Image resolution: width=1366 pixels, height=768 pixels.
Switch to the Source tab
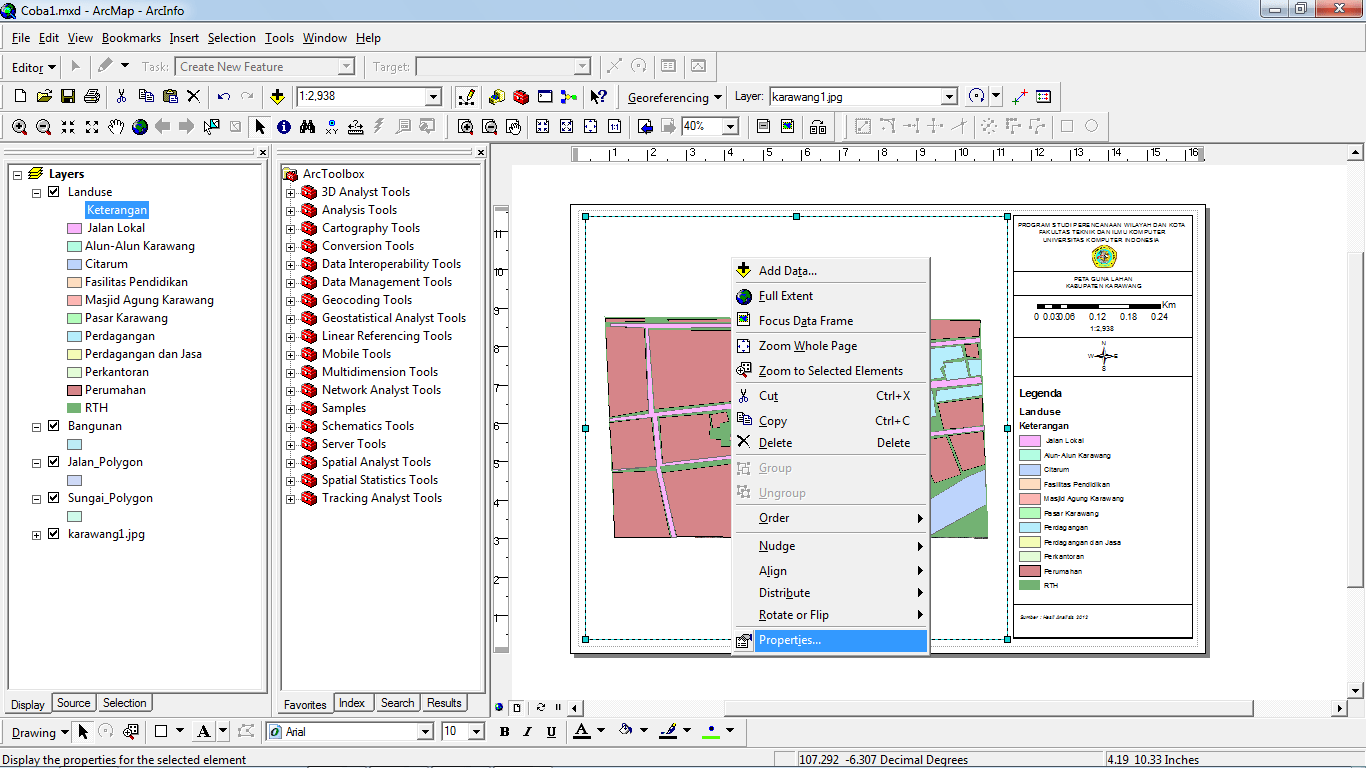[73, 703]
